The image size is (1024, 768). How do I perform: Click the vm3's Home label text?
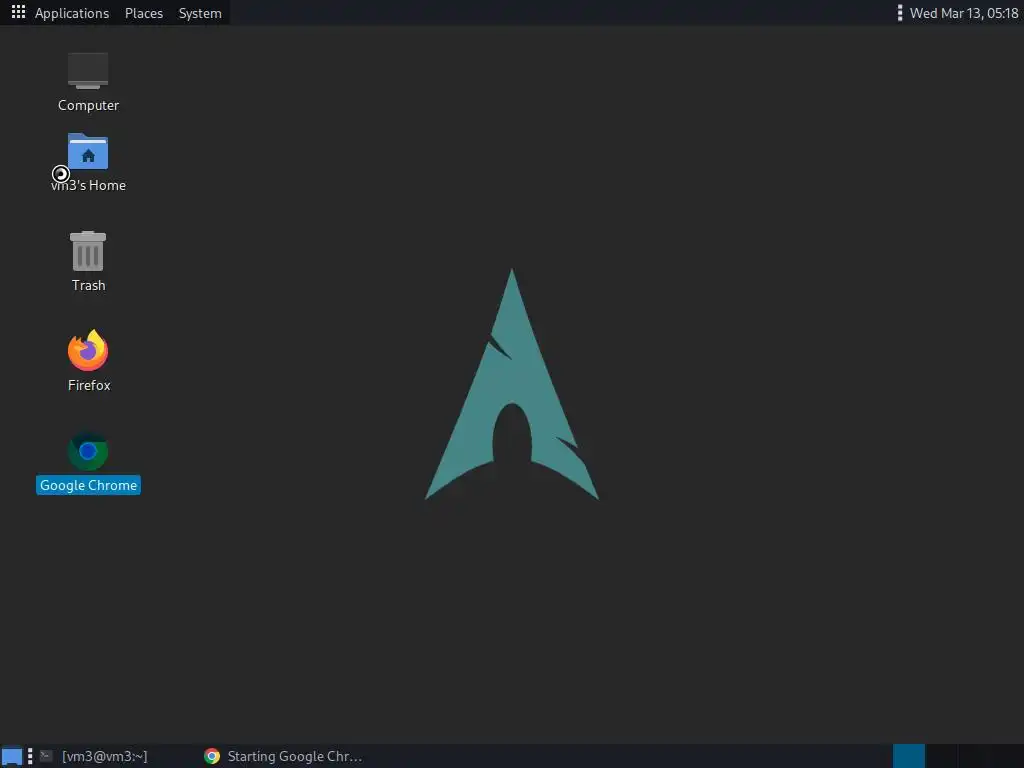pyautogui.click(x=88, y=185)
